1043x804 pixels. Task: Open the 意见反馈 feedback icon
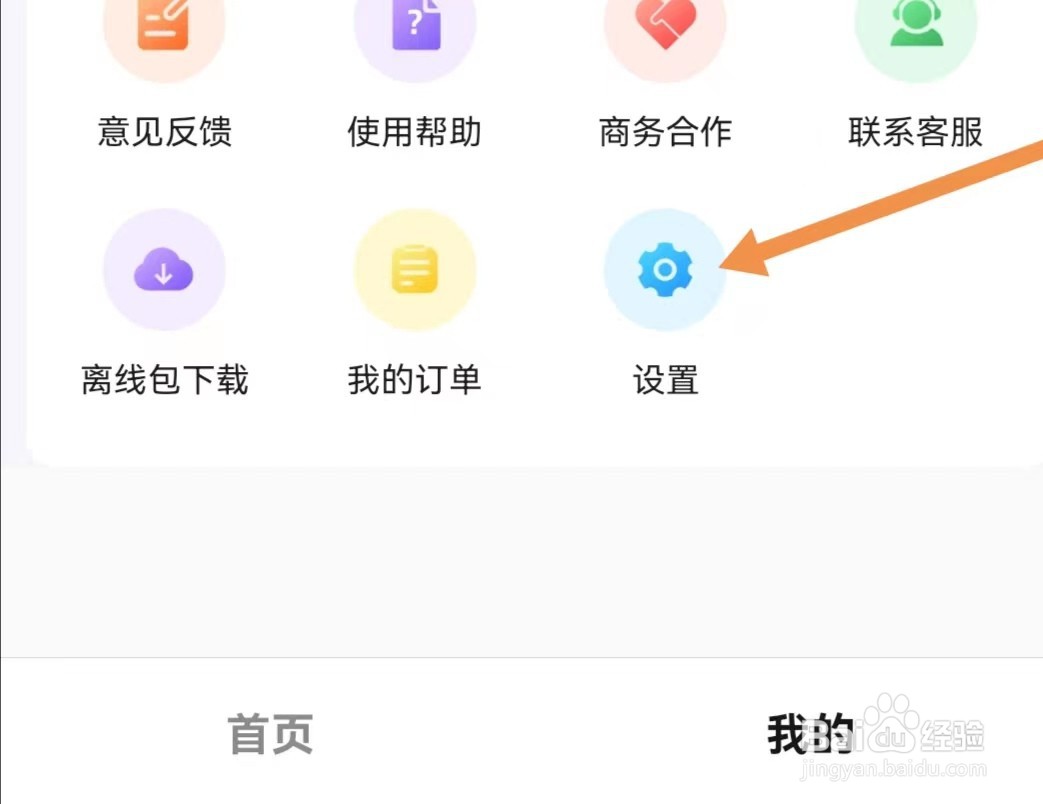[x=164, y=25]
